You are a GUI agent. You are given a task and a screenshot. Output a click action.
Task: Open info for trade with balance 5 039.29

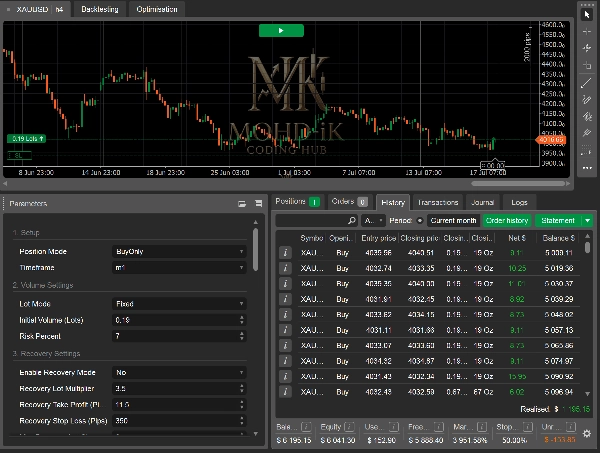[x=285, y=299]
